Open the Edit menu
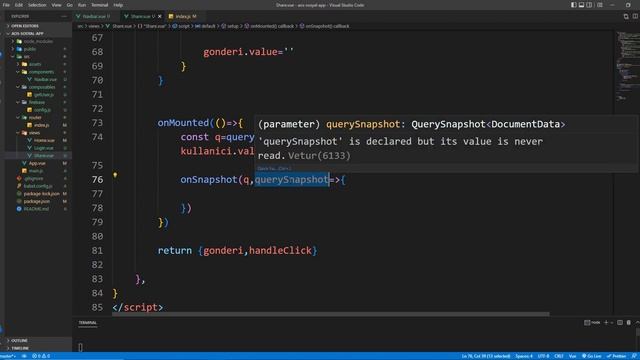640x360 pixels. pos(19,5)
